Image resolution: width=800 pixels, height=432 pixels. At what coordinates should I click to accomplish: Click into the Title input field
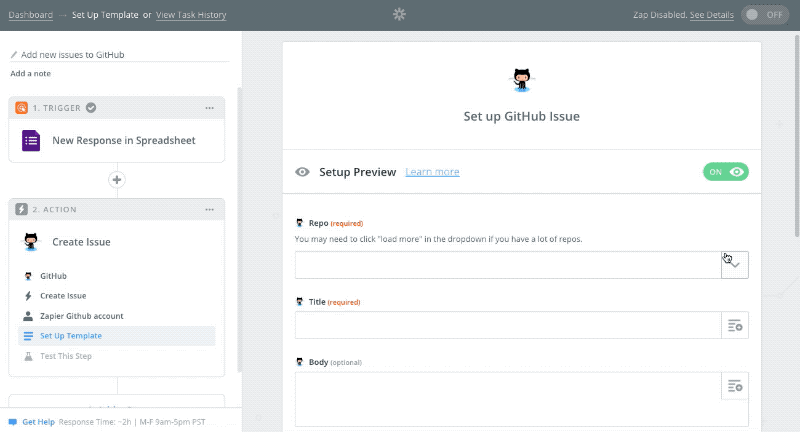pos(508,325)
